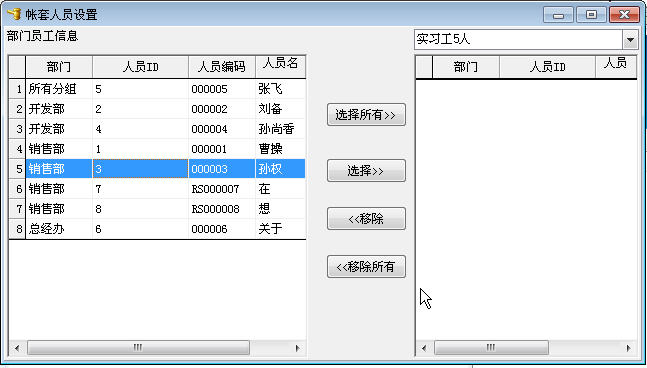
Task: Click employee name 张飞
Action: (x=281, y=89)
